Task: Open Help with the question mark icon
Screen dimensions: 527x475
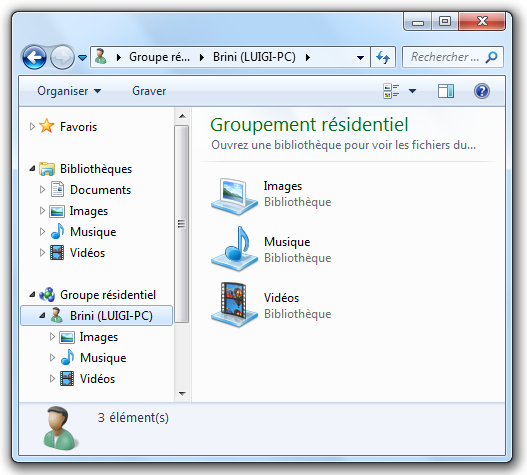Action: pyautogui.click(x=482, y=91)
